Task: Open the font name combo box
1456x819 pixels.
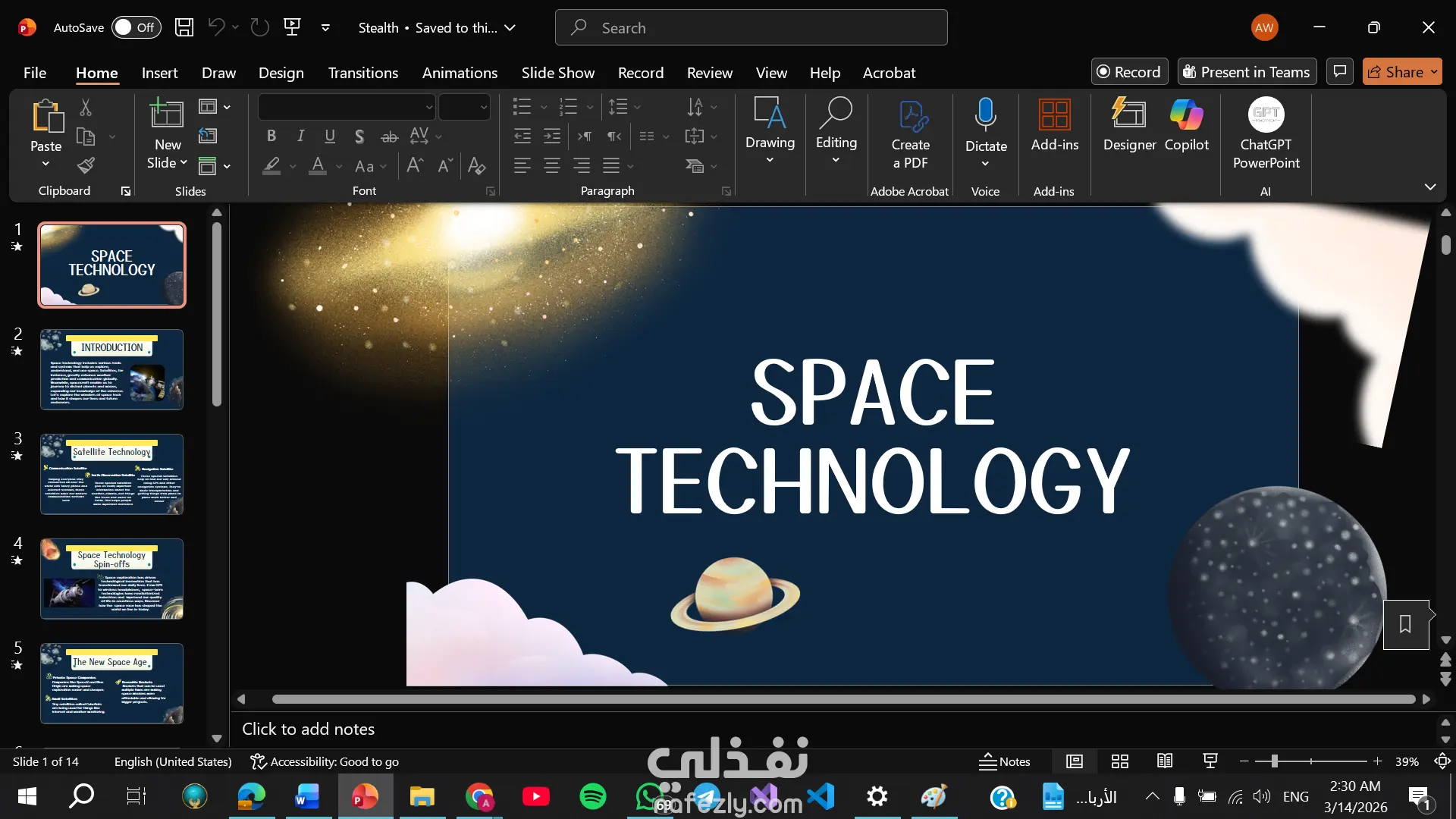Action: pos(347,107)
